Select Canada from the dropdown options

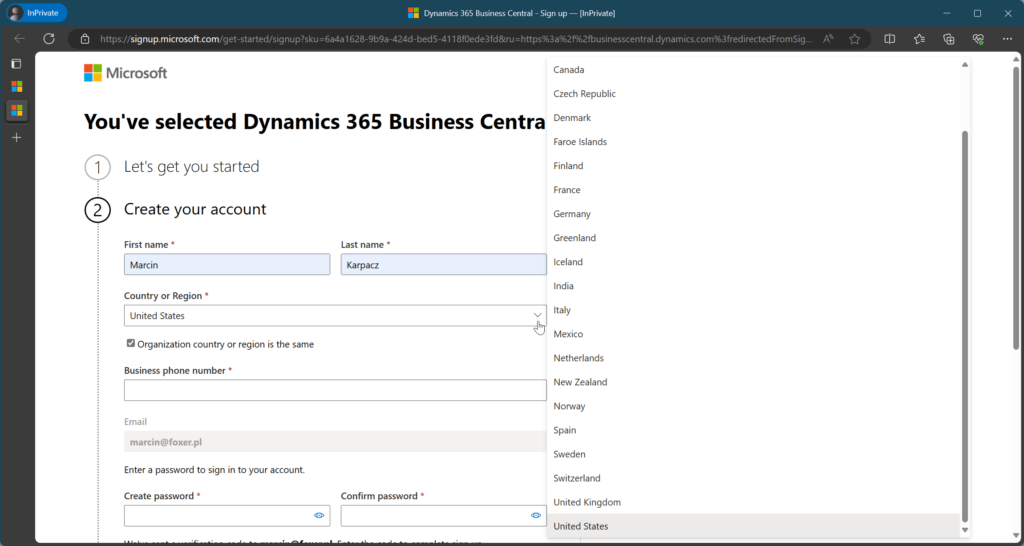569,70
